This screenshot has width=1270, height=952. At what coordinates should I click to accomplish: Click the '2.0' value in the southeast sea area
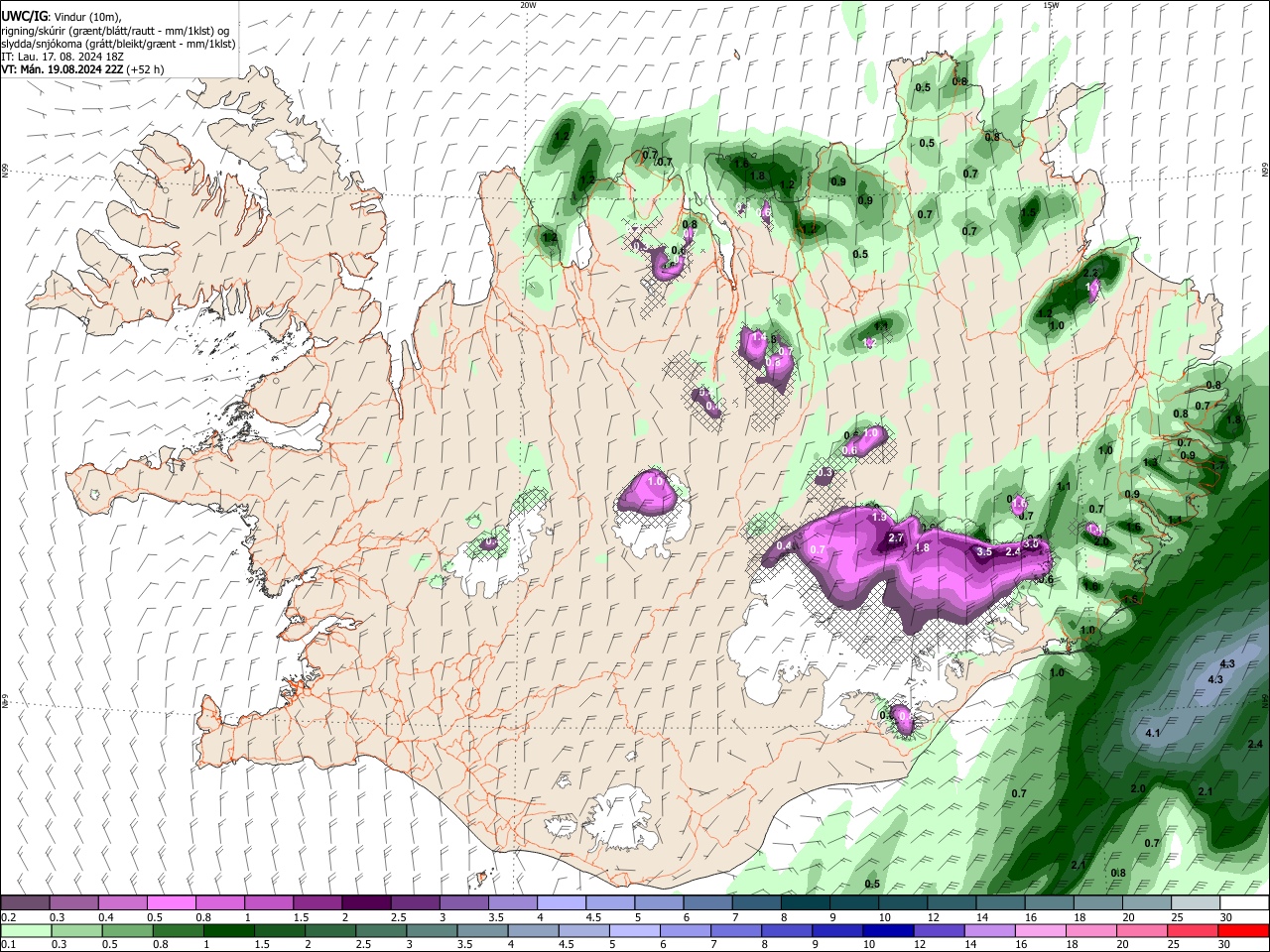tap(1138, 788)
